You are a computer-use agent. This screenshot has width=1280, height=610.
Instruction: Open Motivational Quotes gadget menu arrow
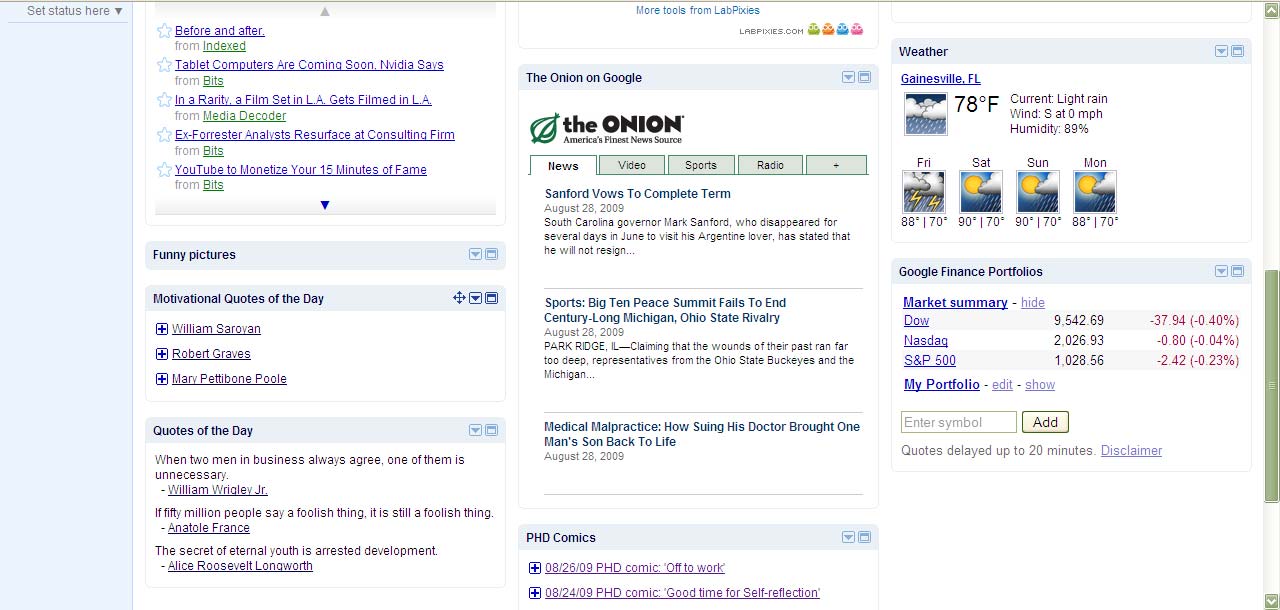(x=476, y=298)
